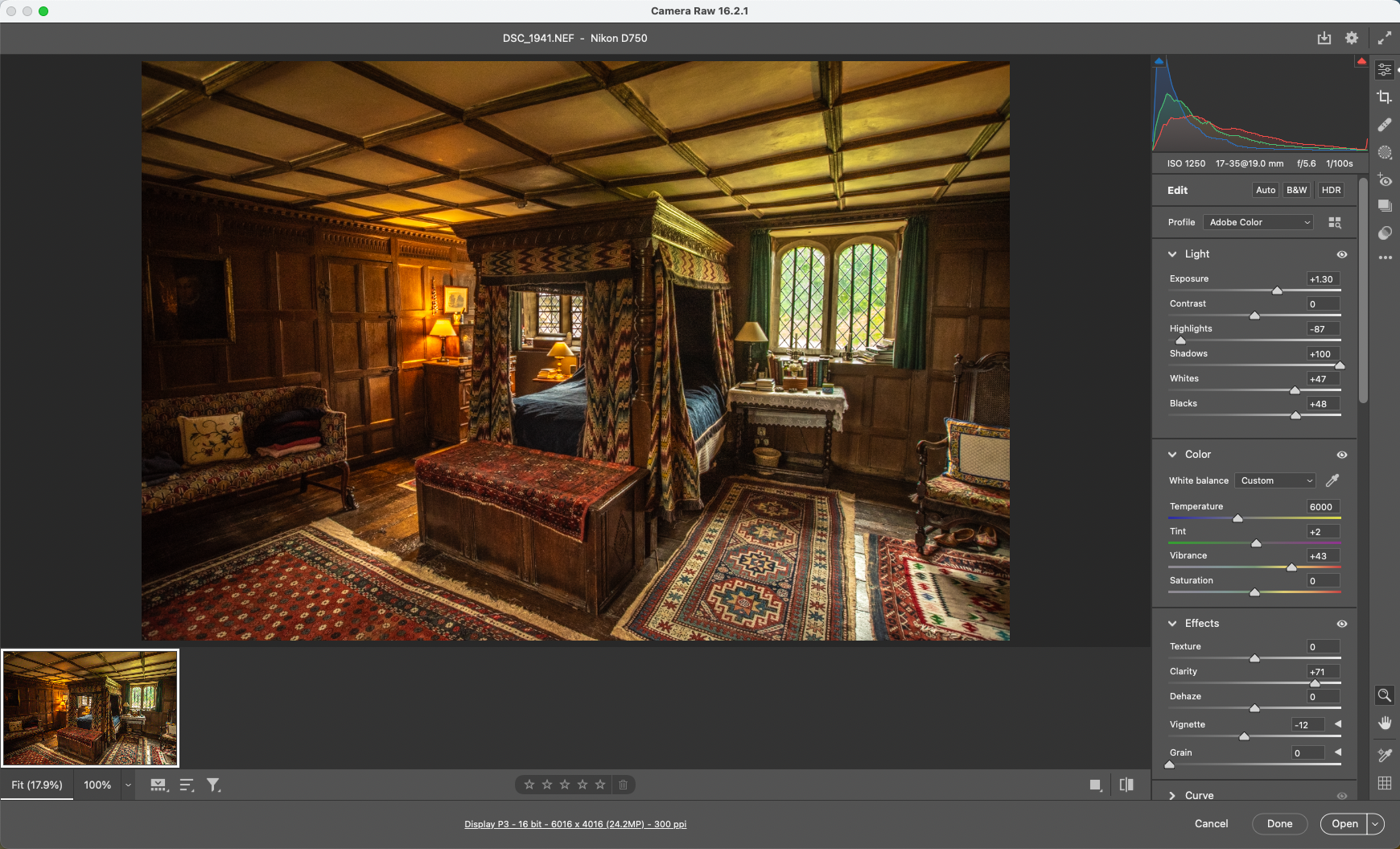Open the filmstrip sort menu icon

click(187, 785)
